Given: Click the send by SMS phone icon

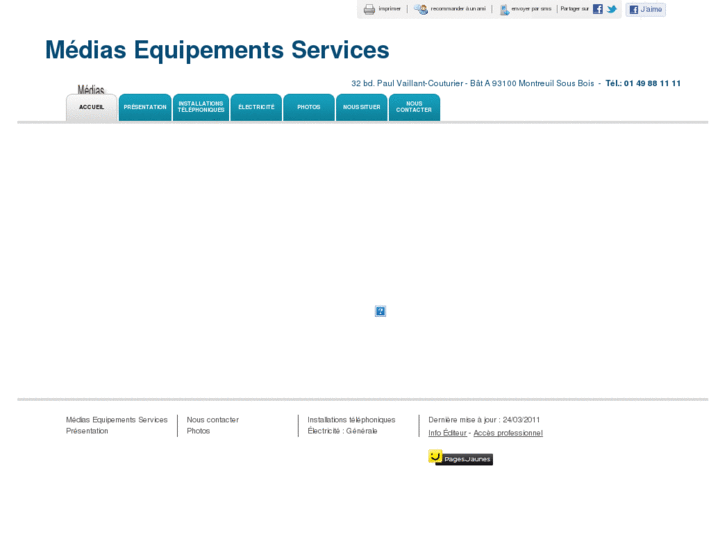Looking at the screenshot, I should tap(504, 10).
